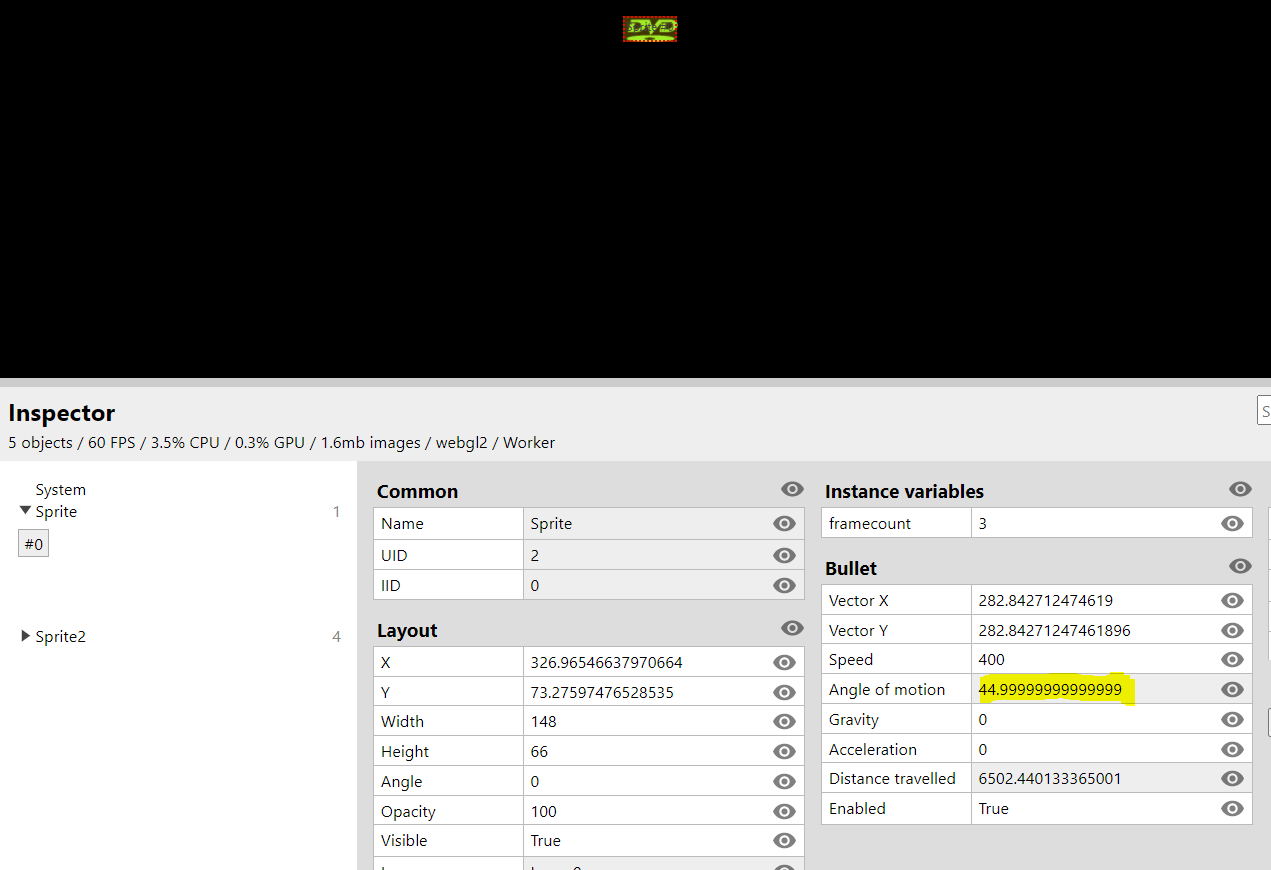Click the UID value 2
Viewport: 1271px width, 870px height.
[x=535, y=555]
